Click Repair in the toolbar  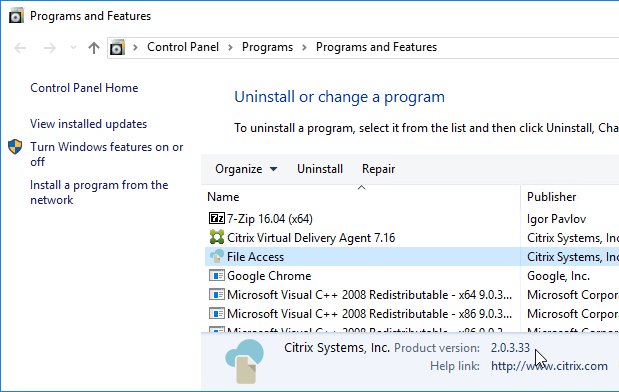[378, 169]
